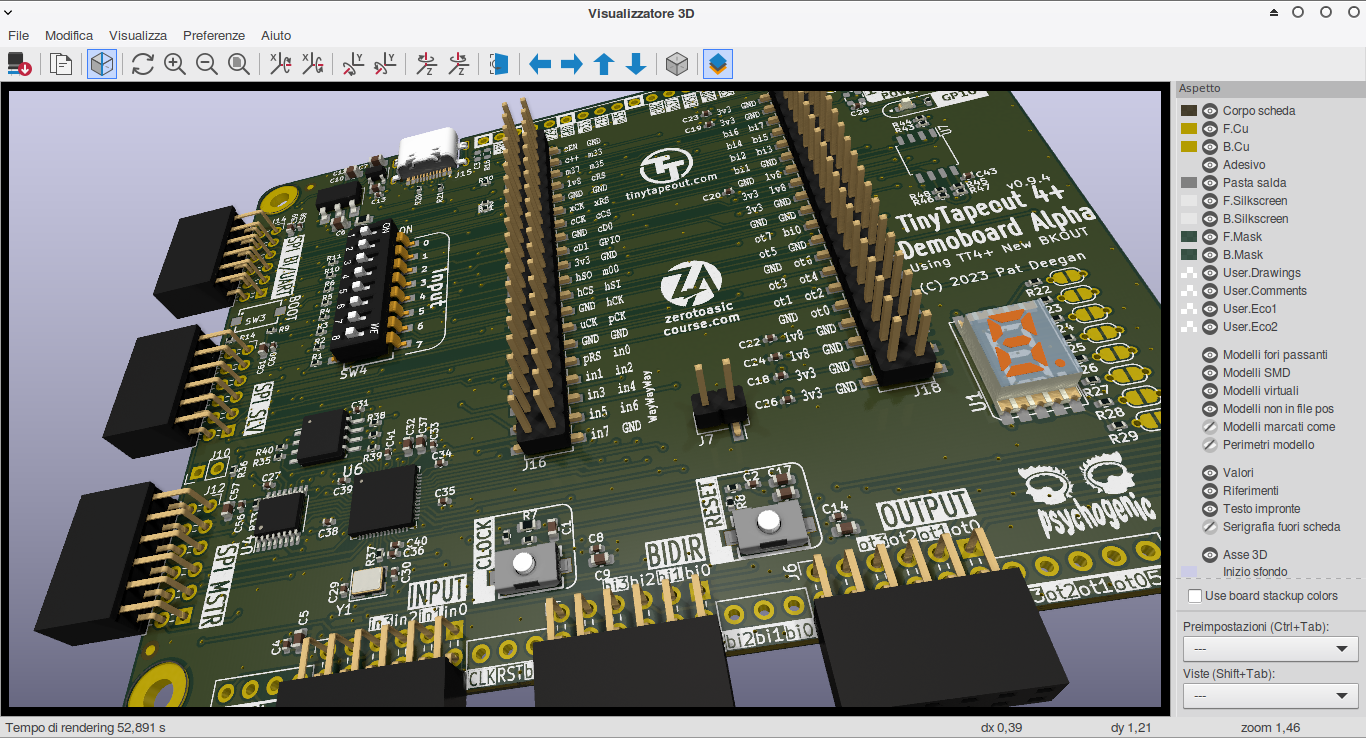Image resolution: width=1366 pixels, height=738 pixels.
Task: Click the flip board view icon
Action: pyautogui.click(x=499, y=65)
